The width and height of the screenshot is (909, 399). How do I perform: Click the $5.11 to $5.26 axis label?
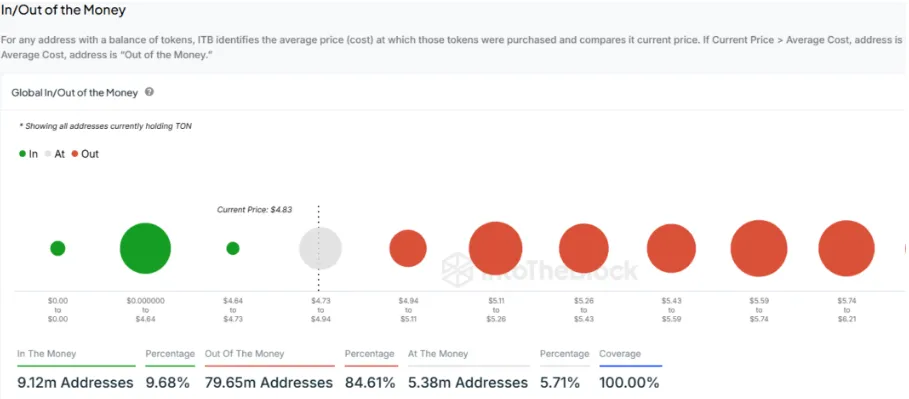[496, 310]
